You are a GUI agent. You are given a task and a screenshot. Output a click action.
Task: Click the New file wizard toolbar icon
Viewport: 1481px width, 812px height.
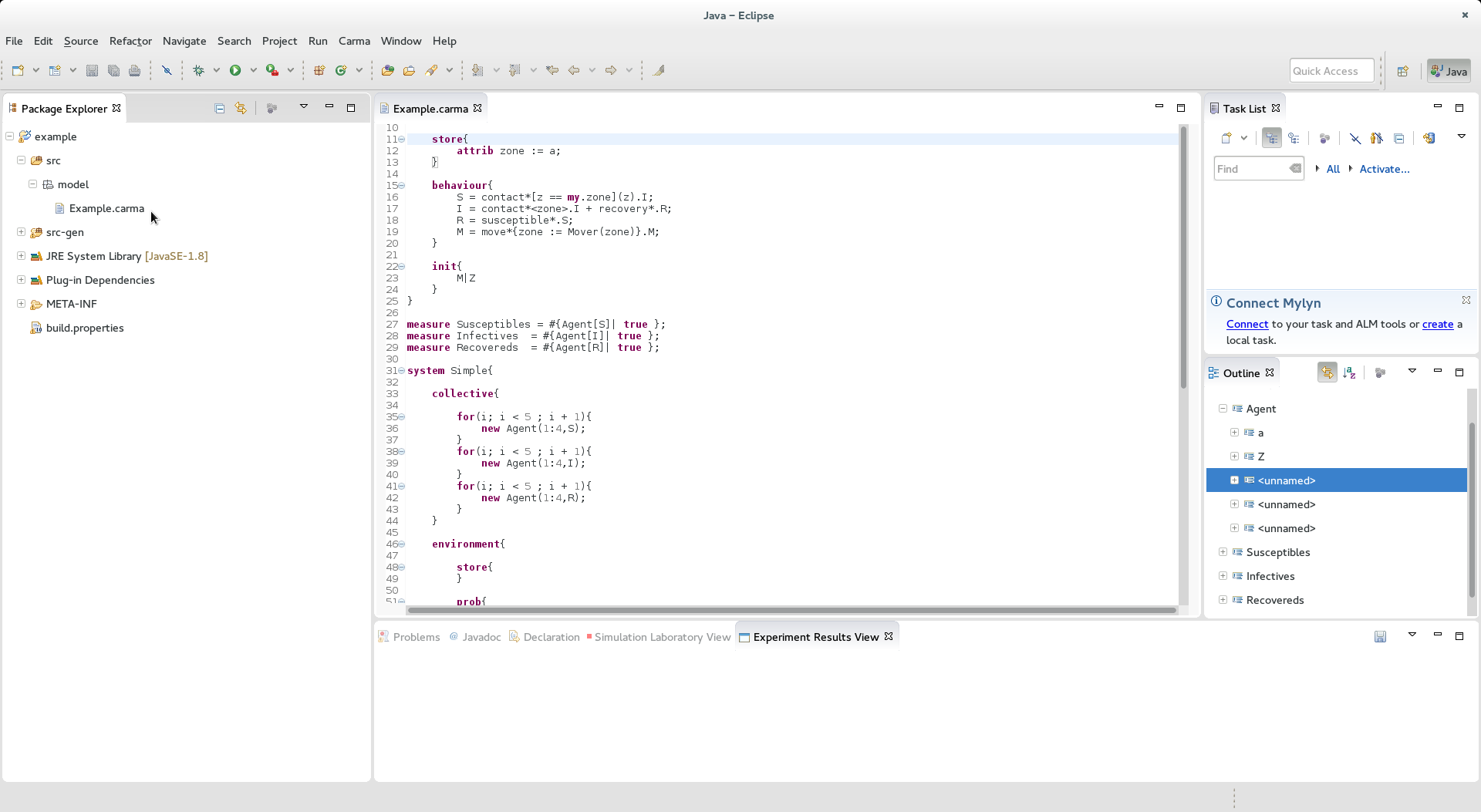tap(18, 70)
